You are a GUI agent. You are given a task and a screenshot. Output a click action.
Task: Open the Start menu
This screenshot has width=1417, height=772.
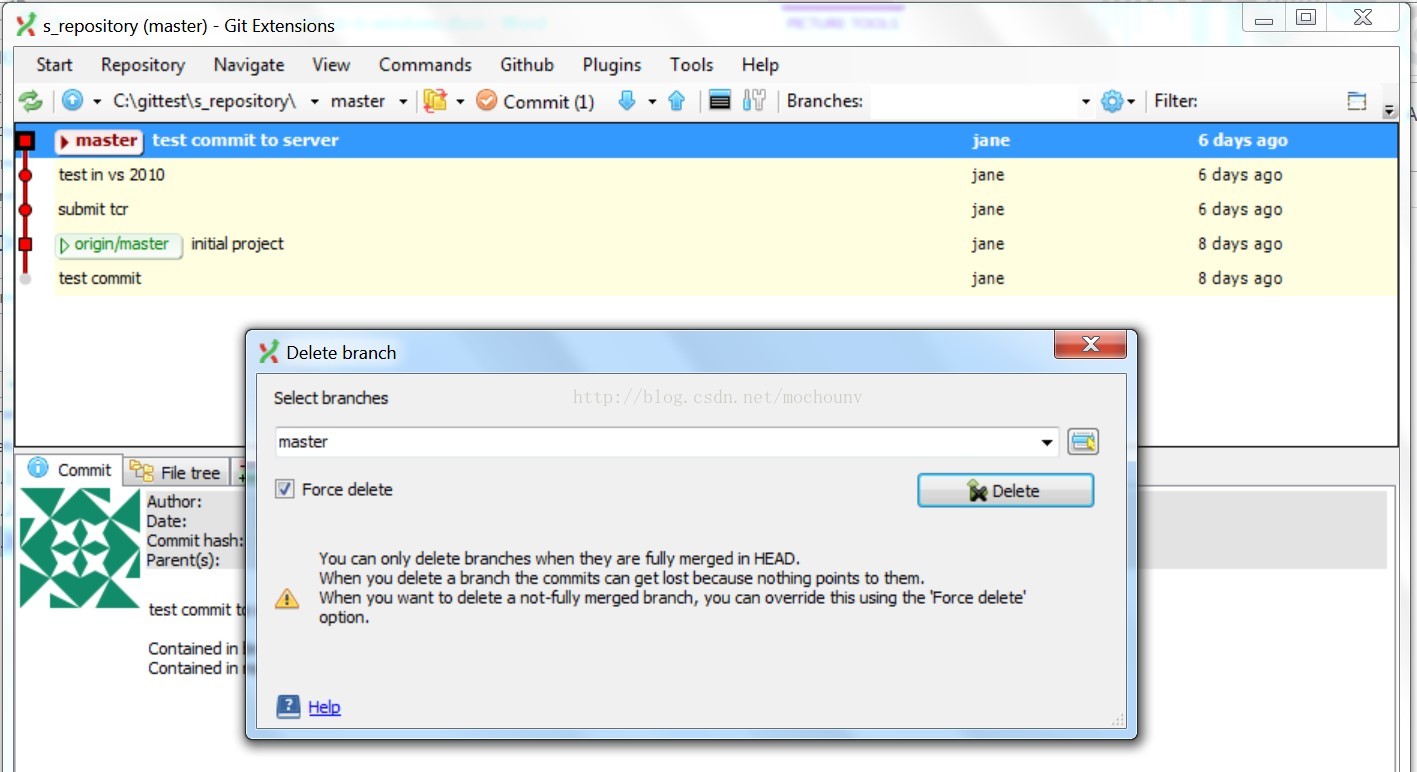(54, 65)
